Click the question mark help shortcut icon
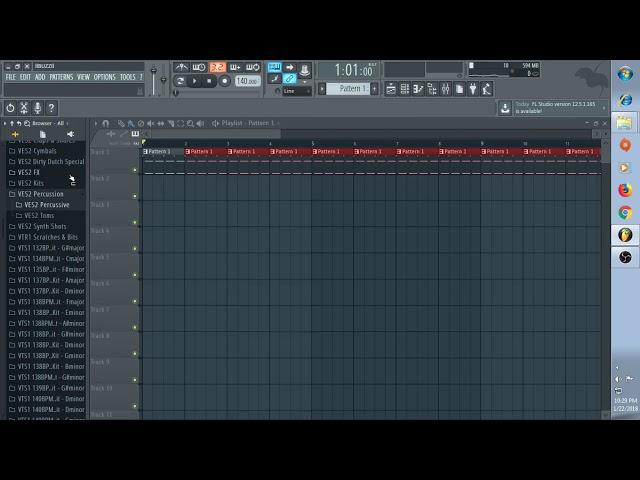 (51, 108)
